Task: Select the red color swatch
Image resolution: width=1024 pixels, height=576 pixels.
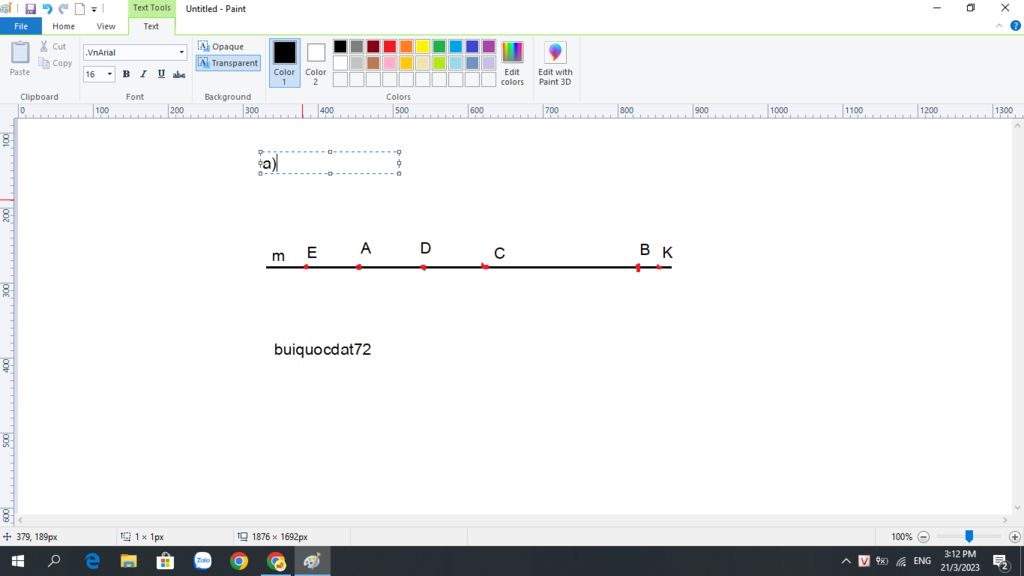Action: pos(388,46)
